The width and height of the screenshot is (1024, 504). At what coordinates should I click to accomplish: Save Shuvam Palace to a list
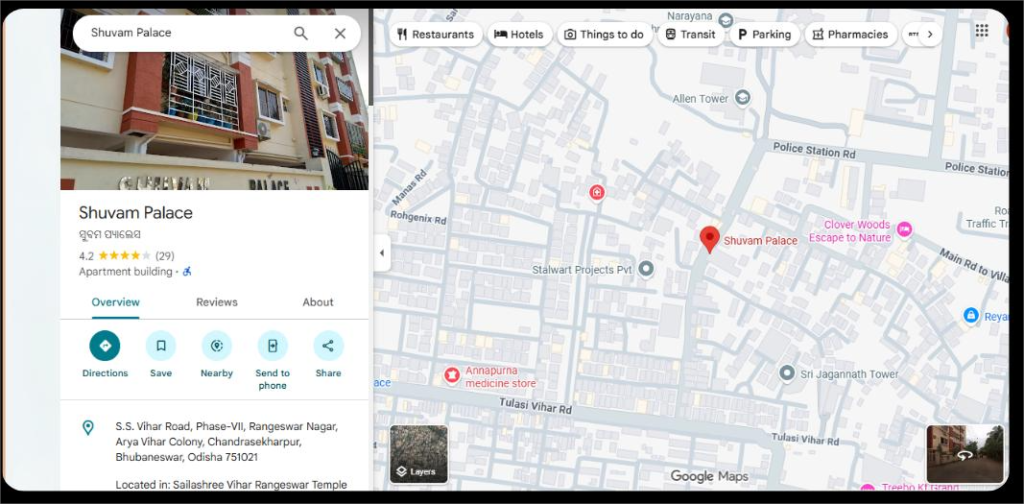161,346
